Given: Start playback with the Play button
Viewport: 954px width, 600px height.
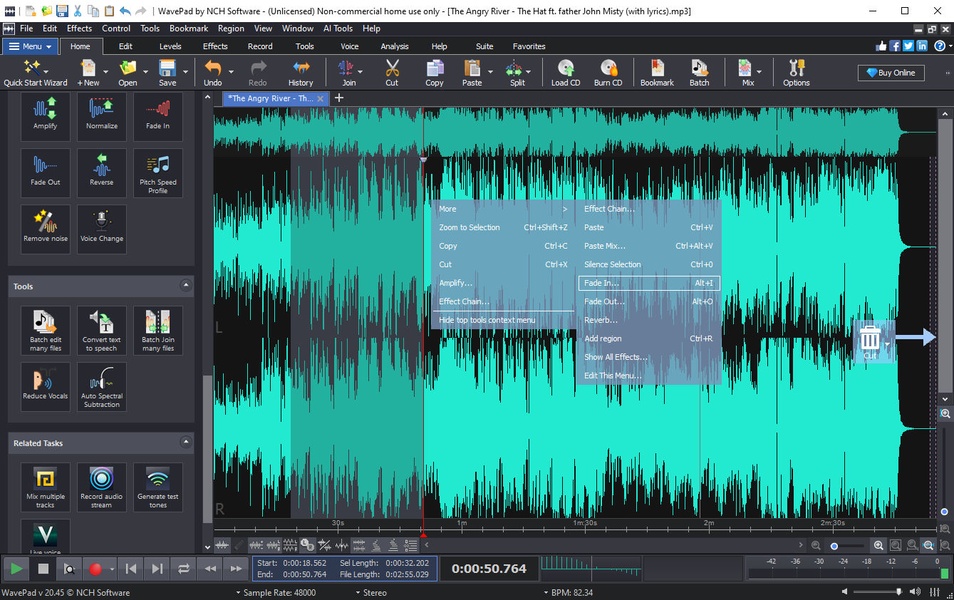Looking at the screenshot, I should coord(16,568).
